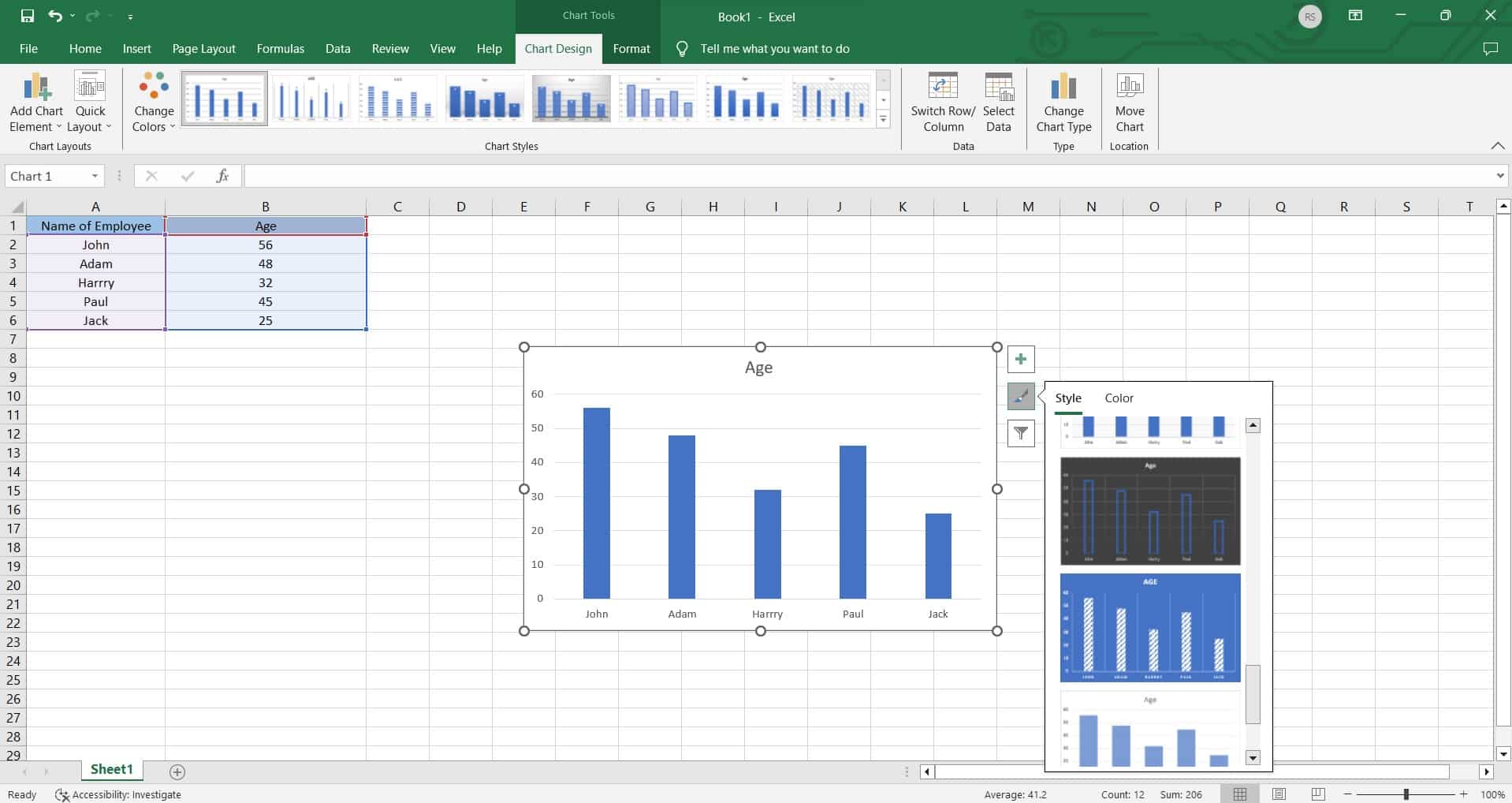Open the Move Chart dialog
The width and height of the screenshot is (1512, 803).
click(1129, 101)
